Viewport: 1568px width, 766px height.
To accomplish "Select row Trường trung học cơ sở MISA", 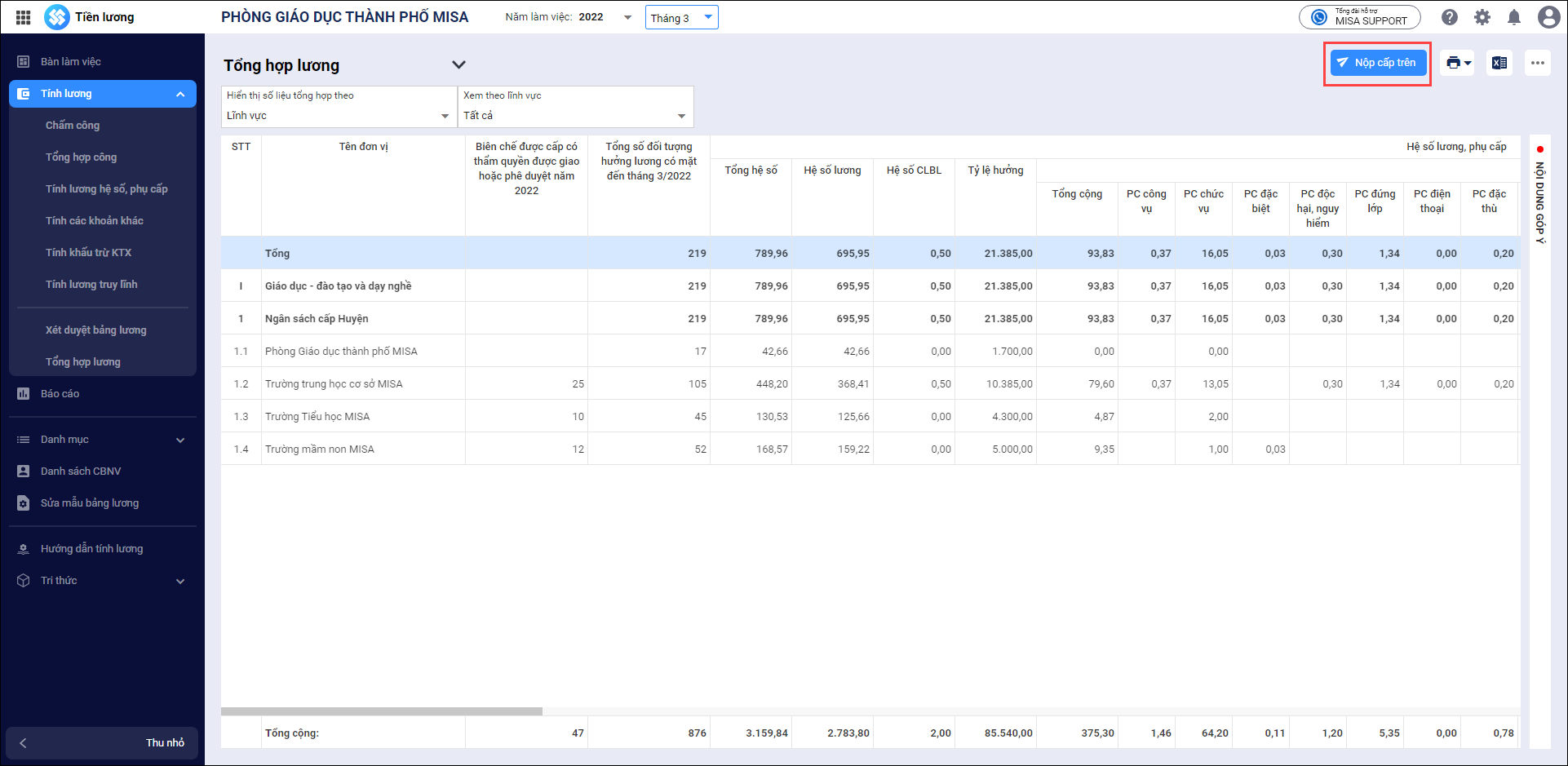I will click(x=870, y=383).
